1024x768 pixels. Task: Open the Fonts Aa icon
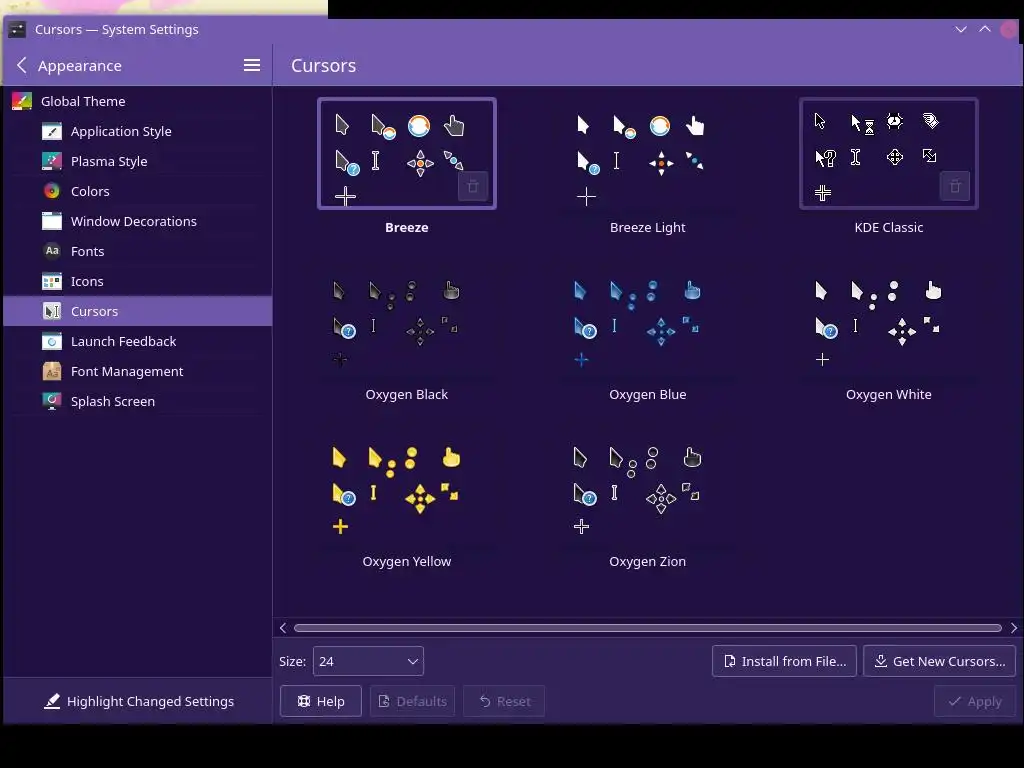coord(52,251)
